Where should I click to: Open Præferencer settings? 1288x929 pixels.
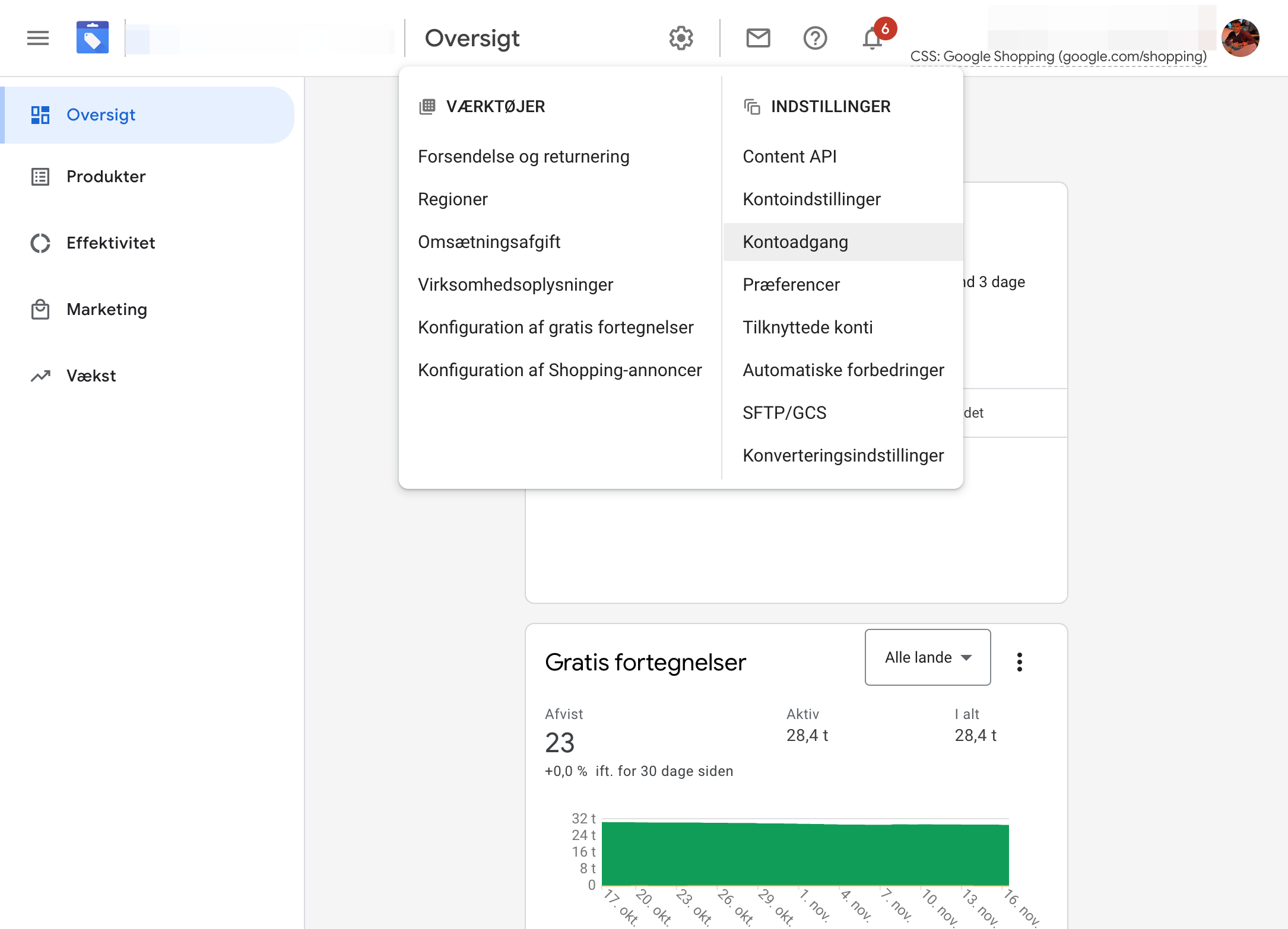[791, 285]
